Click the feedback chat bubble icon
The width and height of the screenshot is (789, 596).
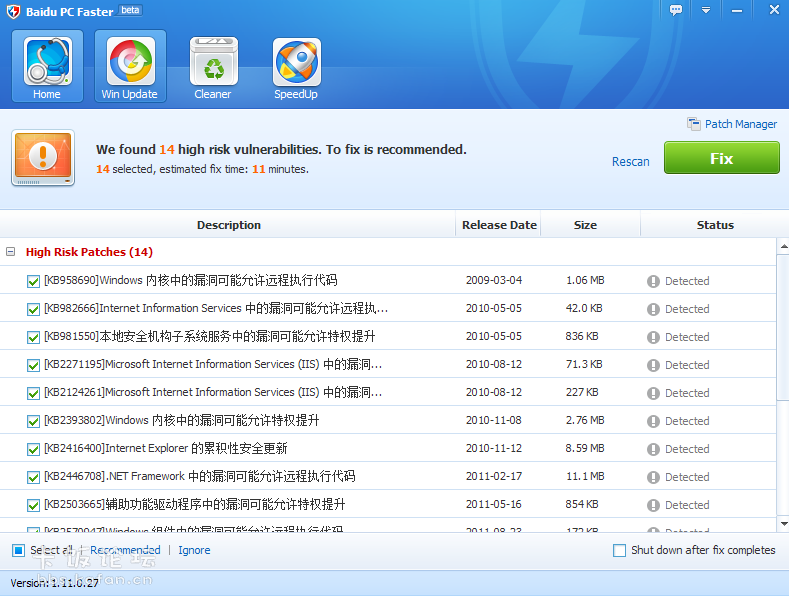[676, 10]
